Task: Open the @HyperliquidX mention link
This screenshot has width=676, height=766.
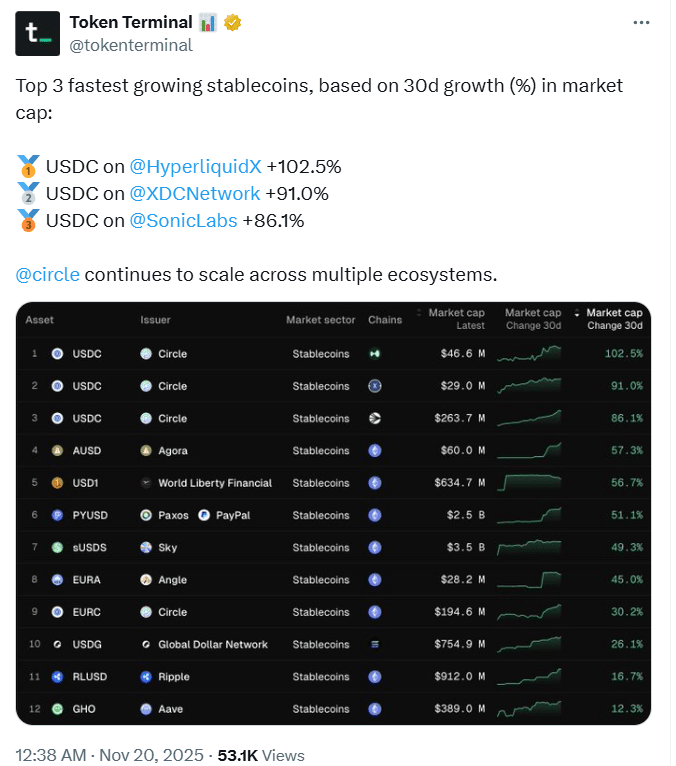Action: [195, 167]
